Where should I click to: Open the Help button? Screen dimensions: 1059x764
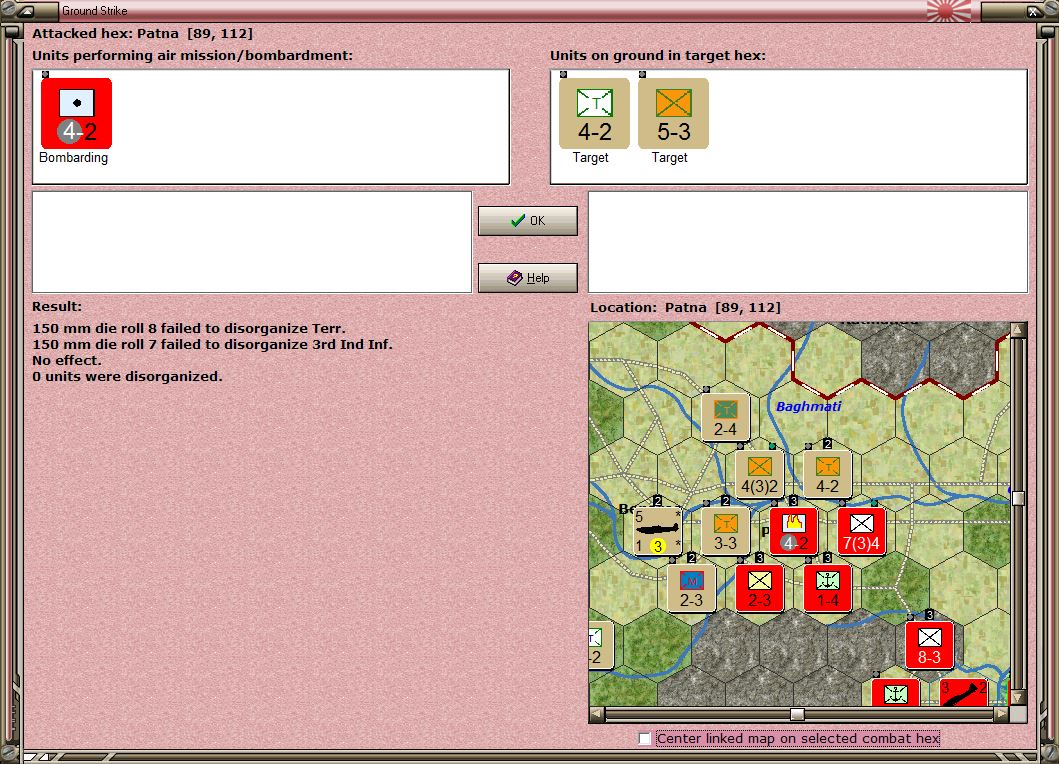click(527, 278)
